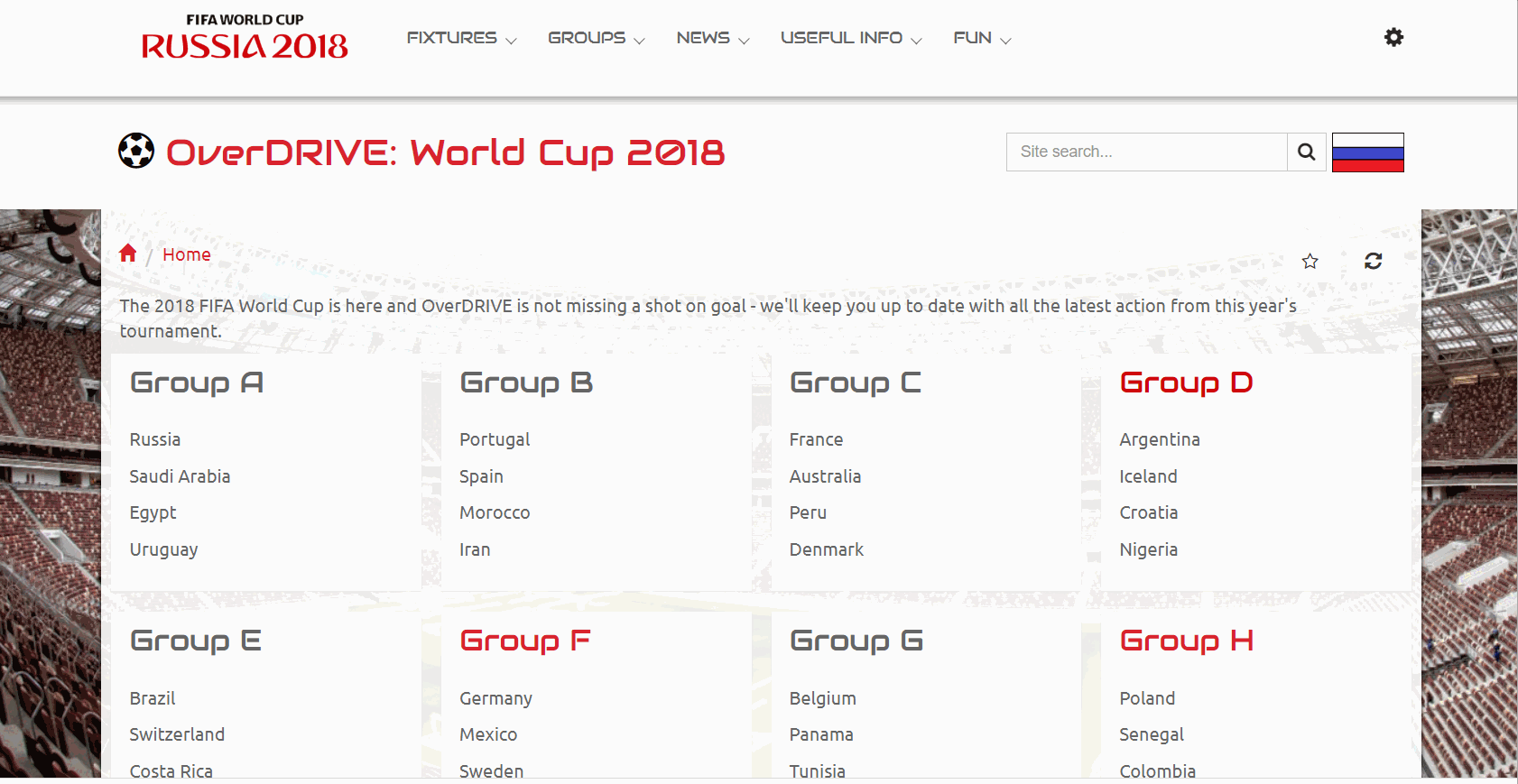This screenshot has width=1518, height=784.
Task: Open the Group F heading link
Action: 524,641
